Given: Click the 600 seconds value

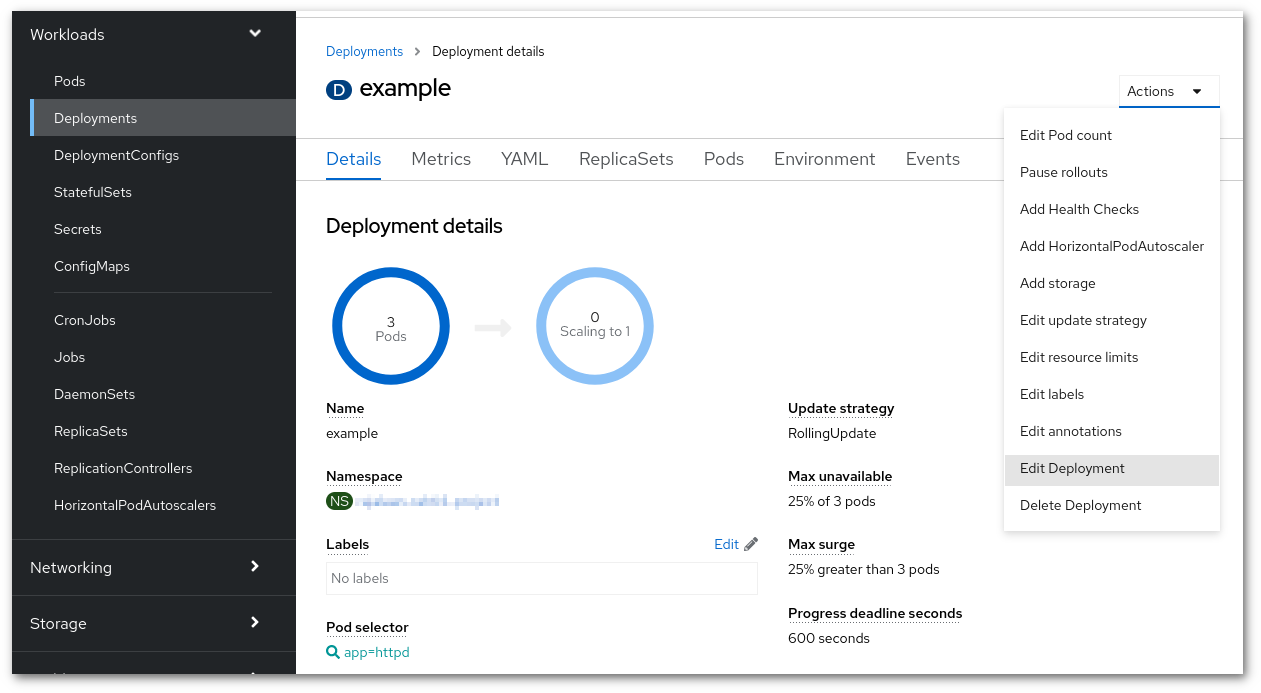Looking at the screenshot, I should click(829, 638).
